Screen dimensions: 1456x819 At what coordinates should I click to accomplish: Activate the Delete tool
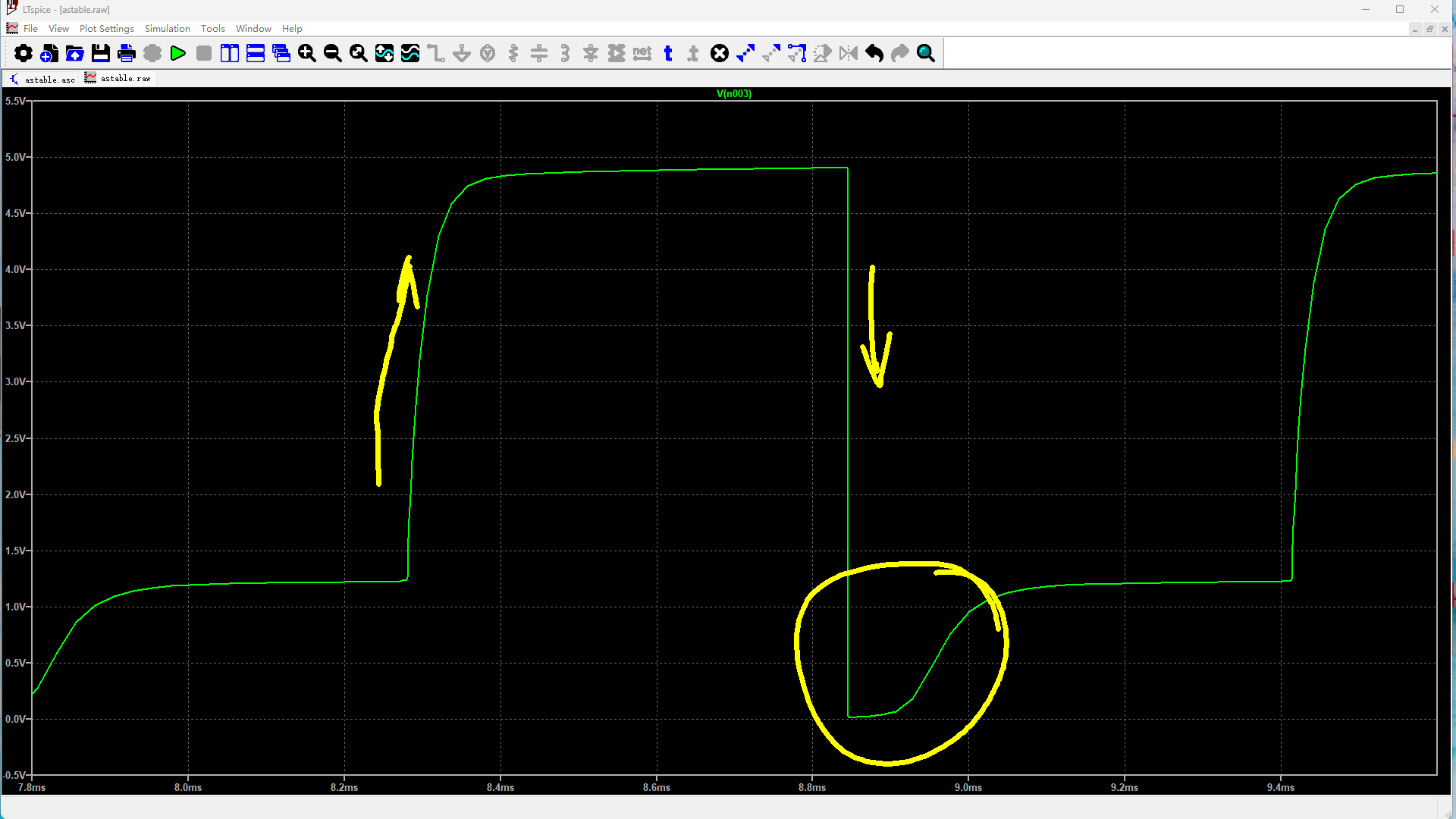coord(720,53)
